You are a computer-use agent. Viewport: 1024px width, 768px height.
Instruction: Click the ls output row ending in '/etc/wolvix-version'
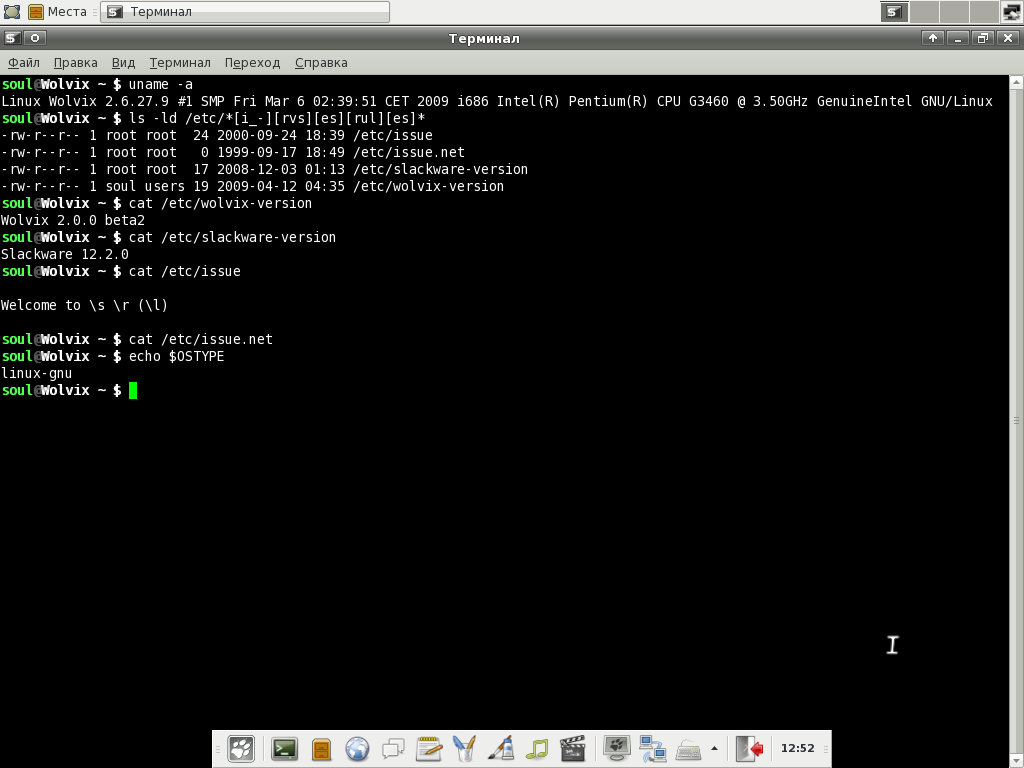click(x=253, y=186)
